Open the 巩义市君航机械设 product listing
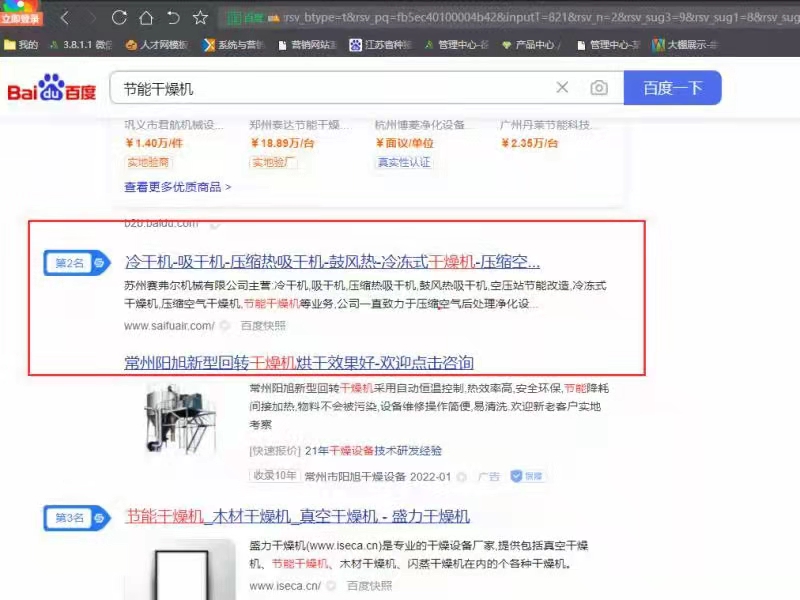This screenshot has height=600, width=800. click(x=173, y=124)
